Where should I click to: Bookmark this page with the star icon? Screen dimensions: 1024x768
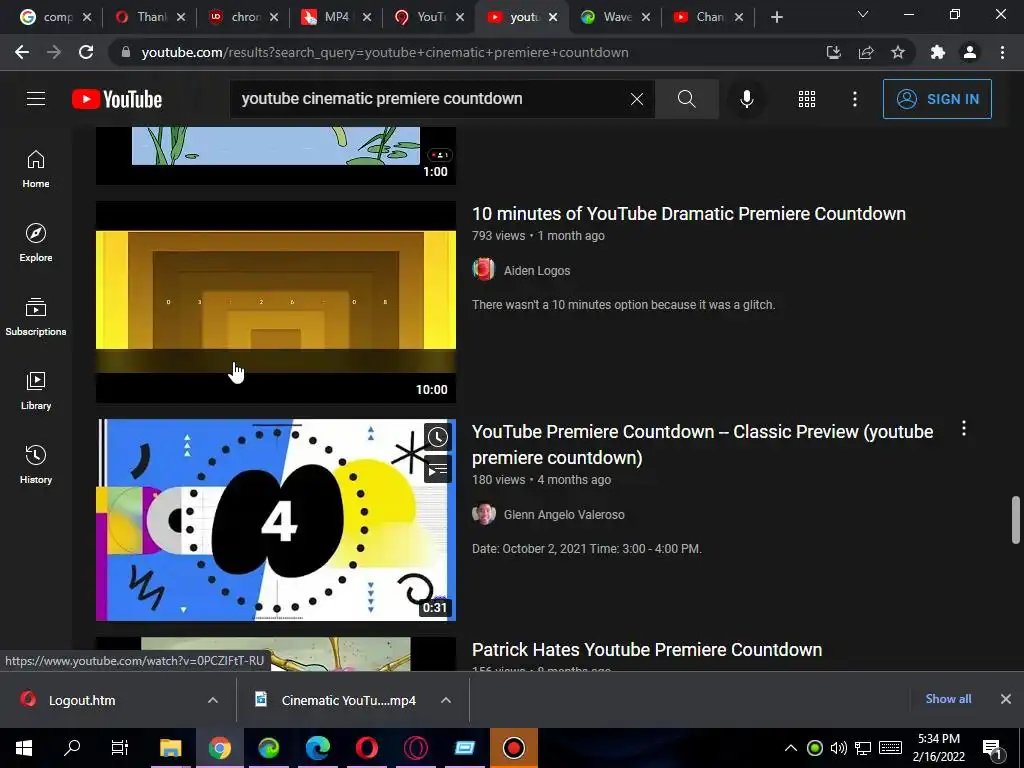pyautogui.click(x=898, y=52)
